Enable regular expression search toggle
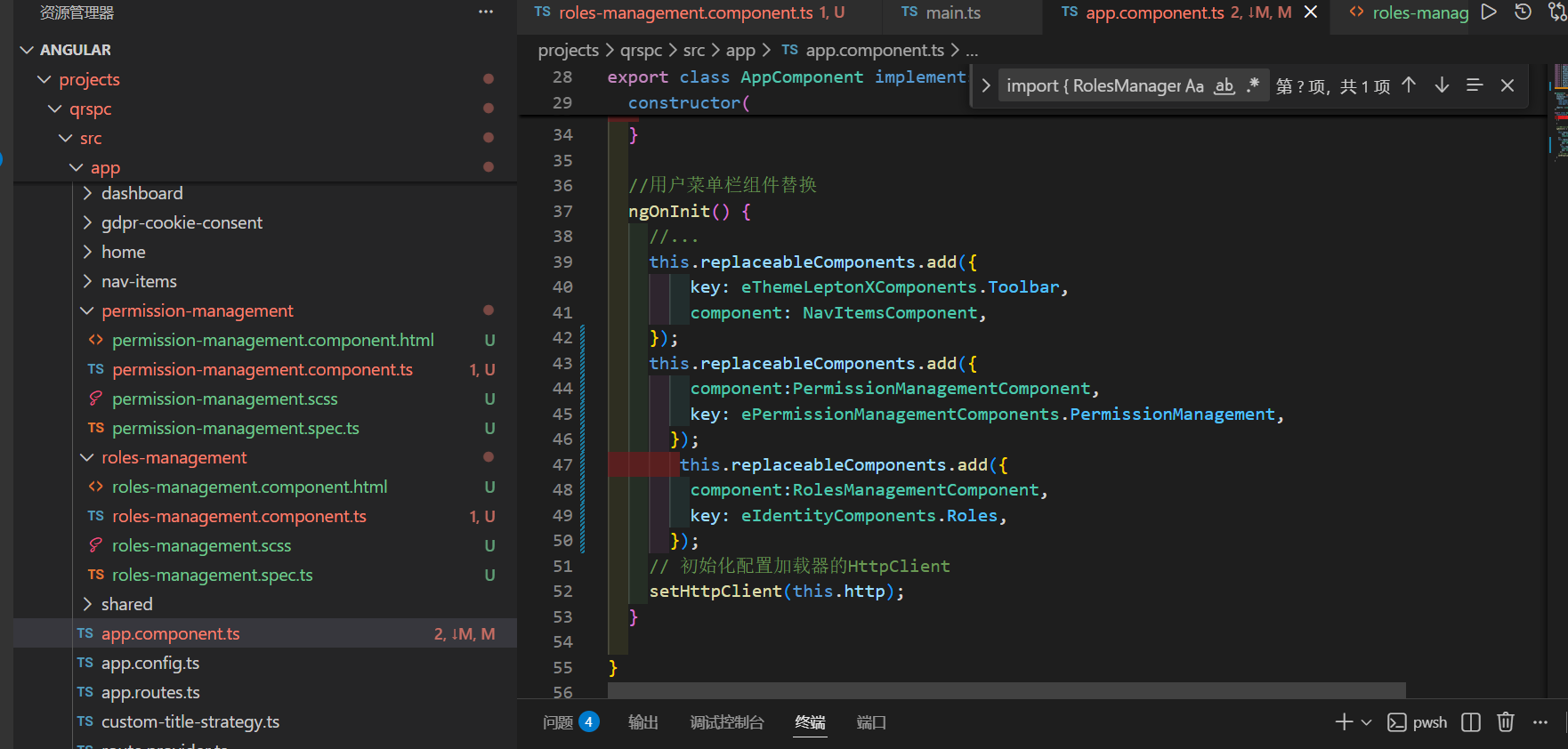Image resolution: width=1568 pixels, height=749 pixels. [1253, 86]
